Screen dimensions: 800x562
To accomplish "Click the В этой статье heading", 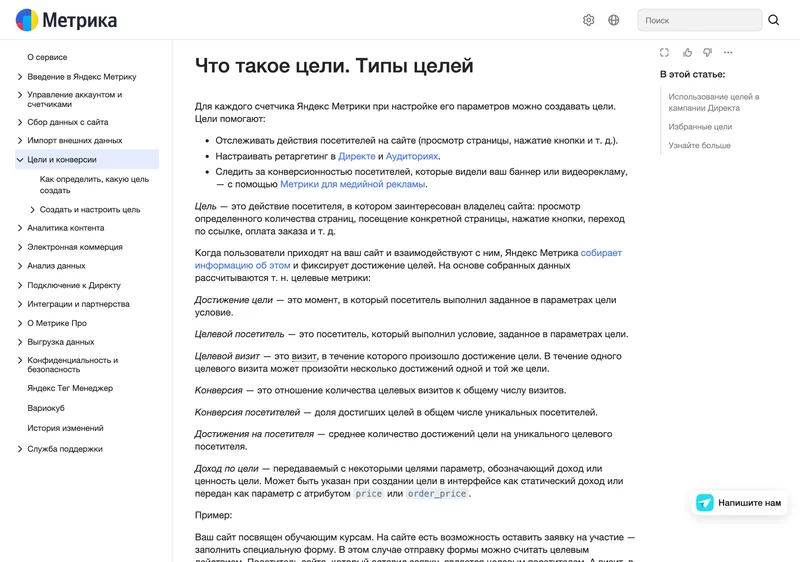I will (x=692, y=74).
